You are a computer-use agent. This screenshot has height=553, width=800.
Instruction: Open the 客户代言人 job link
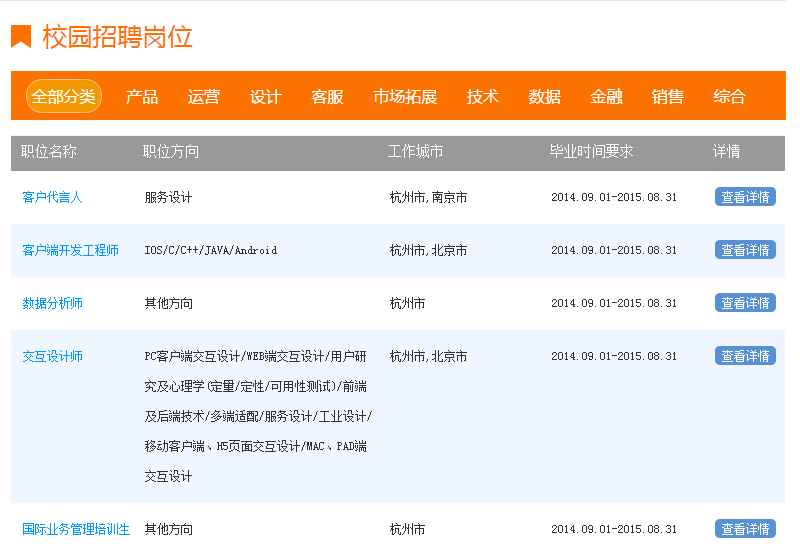(x=52, y=197)
